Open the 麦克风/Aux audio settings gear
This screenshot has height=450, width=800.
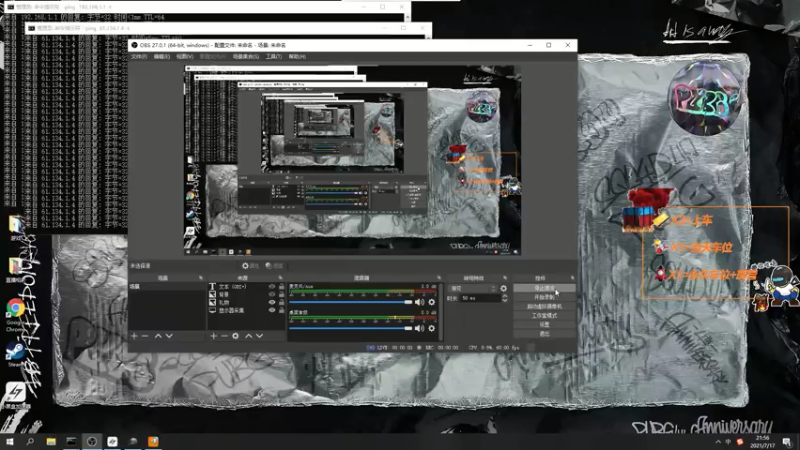432,302
